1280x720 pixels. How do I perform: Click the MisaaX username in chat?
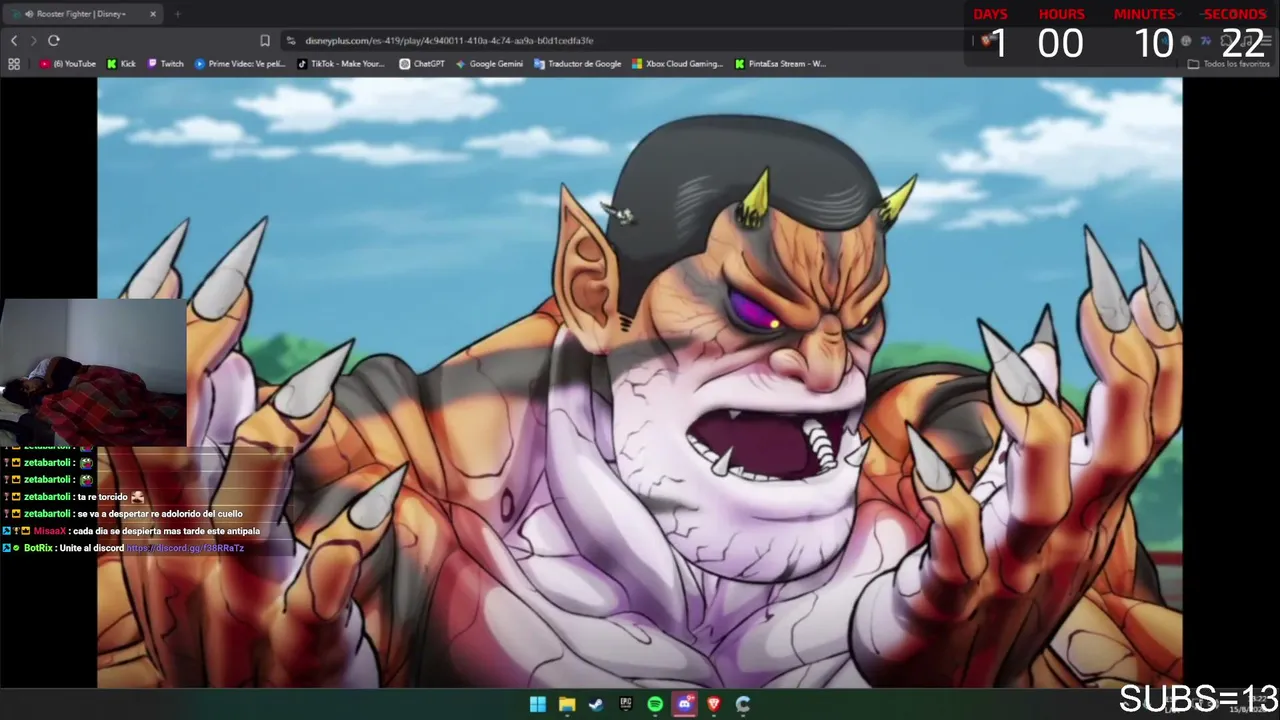point(49,531)
